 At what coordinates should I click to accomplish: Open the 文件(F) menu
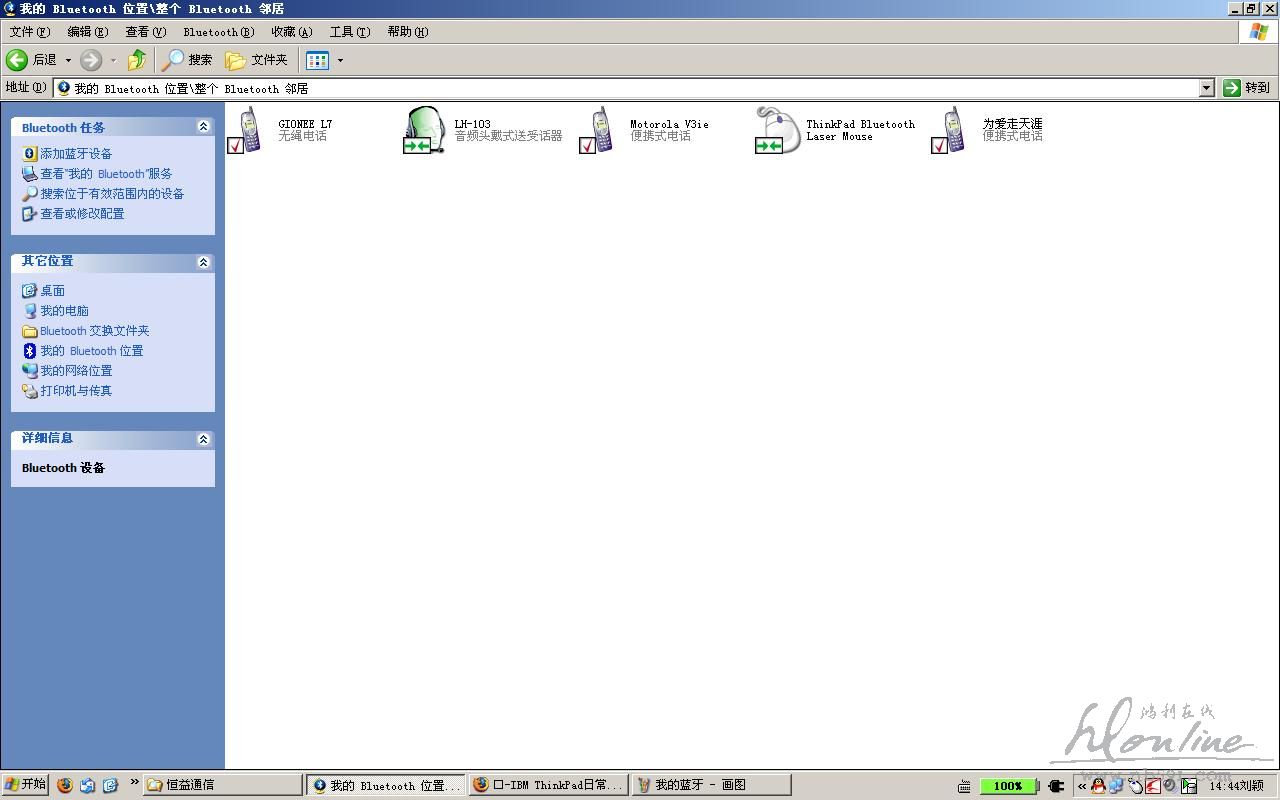[30, 32]
